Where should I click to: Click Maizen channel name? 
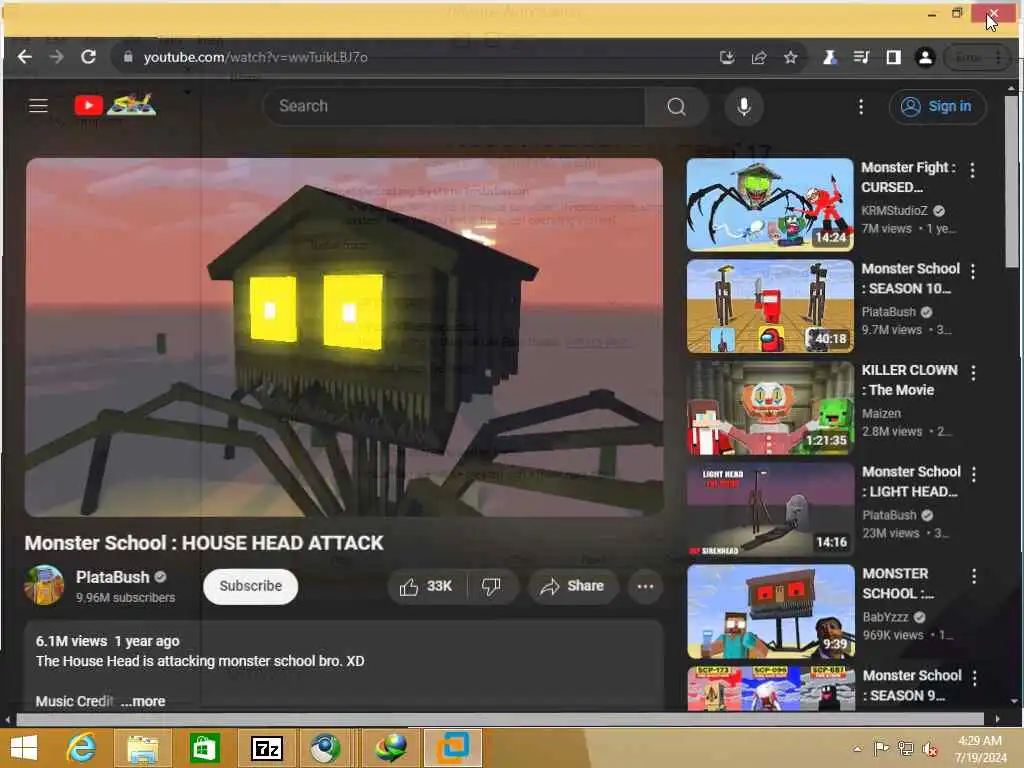pyautogui.click(x=881, y=414)
